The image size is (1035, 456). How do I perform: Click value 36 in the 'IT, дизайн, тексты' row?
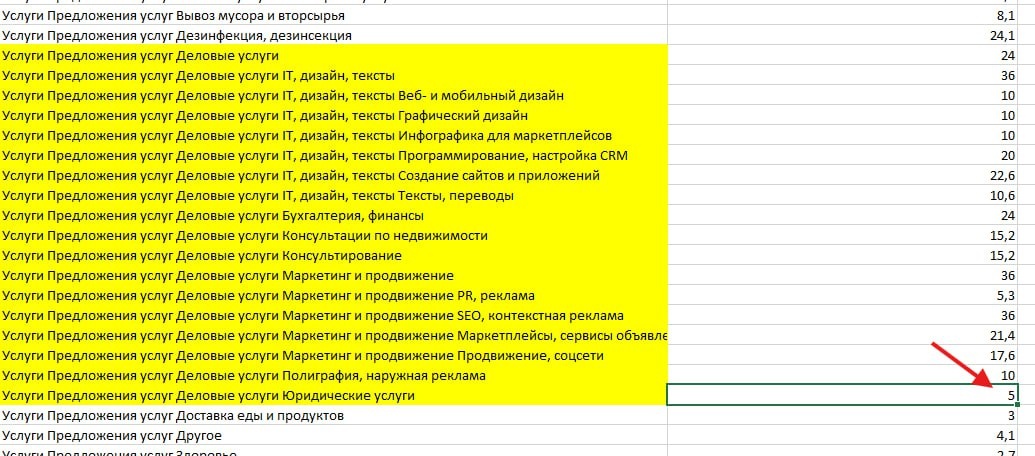click(x=843, y=75)
